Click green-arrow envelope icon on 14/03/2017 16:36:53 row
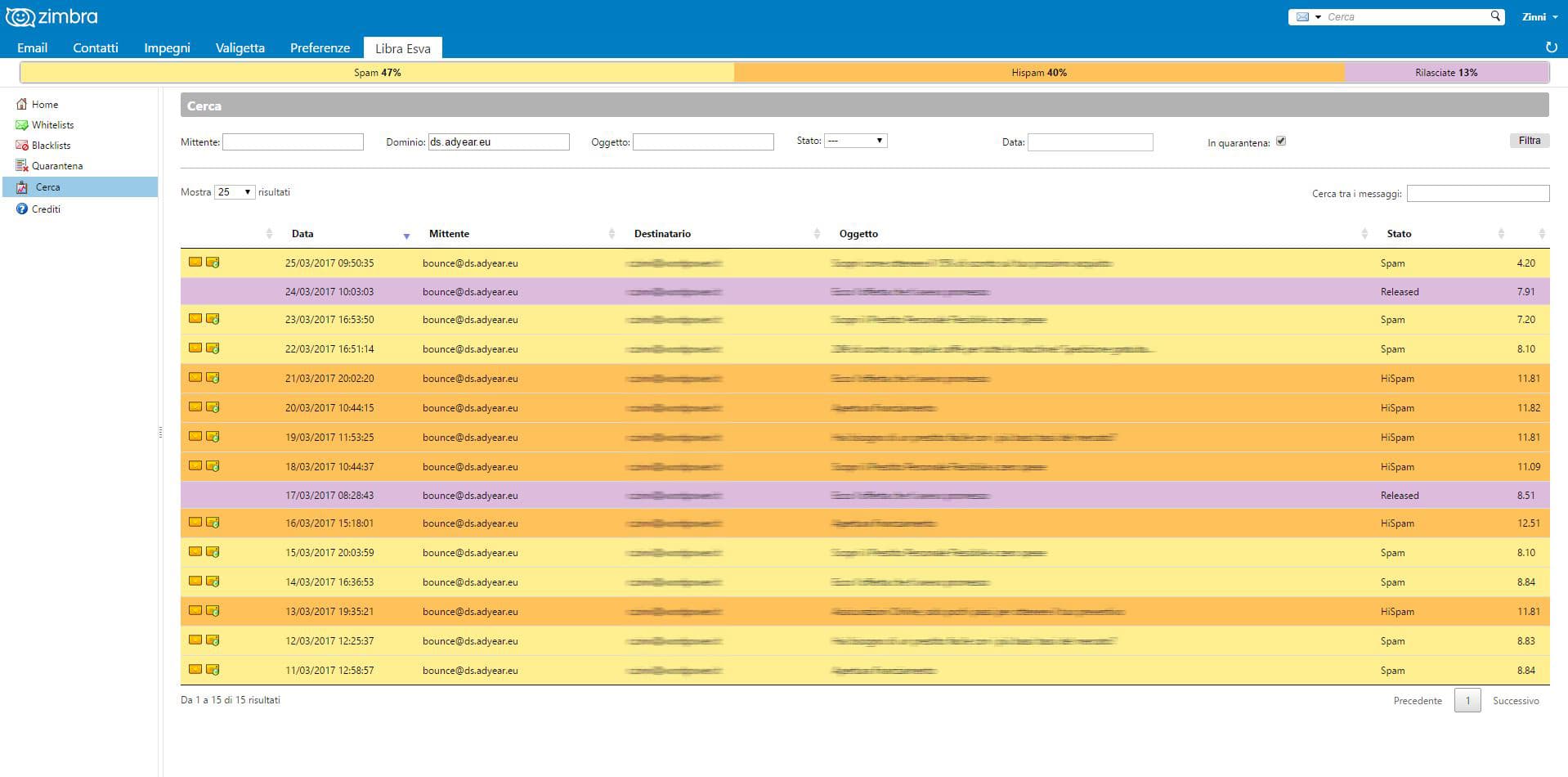The height and width of the screenshot is (777, 1568). [213, 582]
